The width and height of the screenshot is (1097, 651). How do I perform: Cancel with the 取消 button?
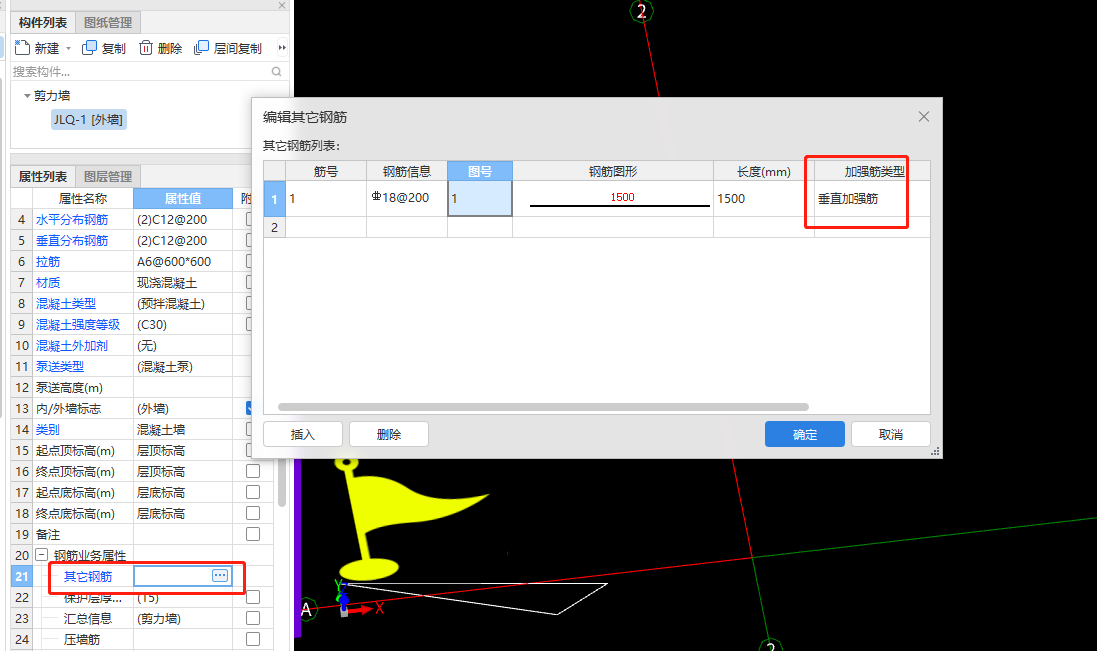click(x=891, y=434)
